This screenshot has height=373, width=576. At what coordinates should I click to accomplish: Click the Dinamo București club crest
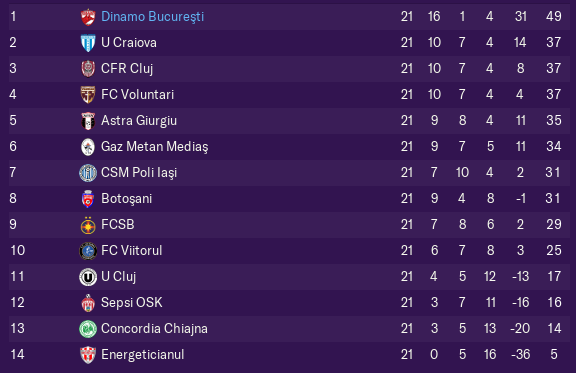(88, 17)
